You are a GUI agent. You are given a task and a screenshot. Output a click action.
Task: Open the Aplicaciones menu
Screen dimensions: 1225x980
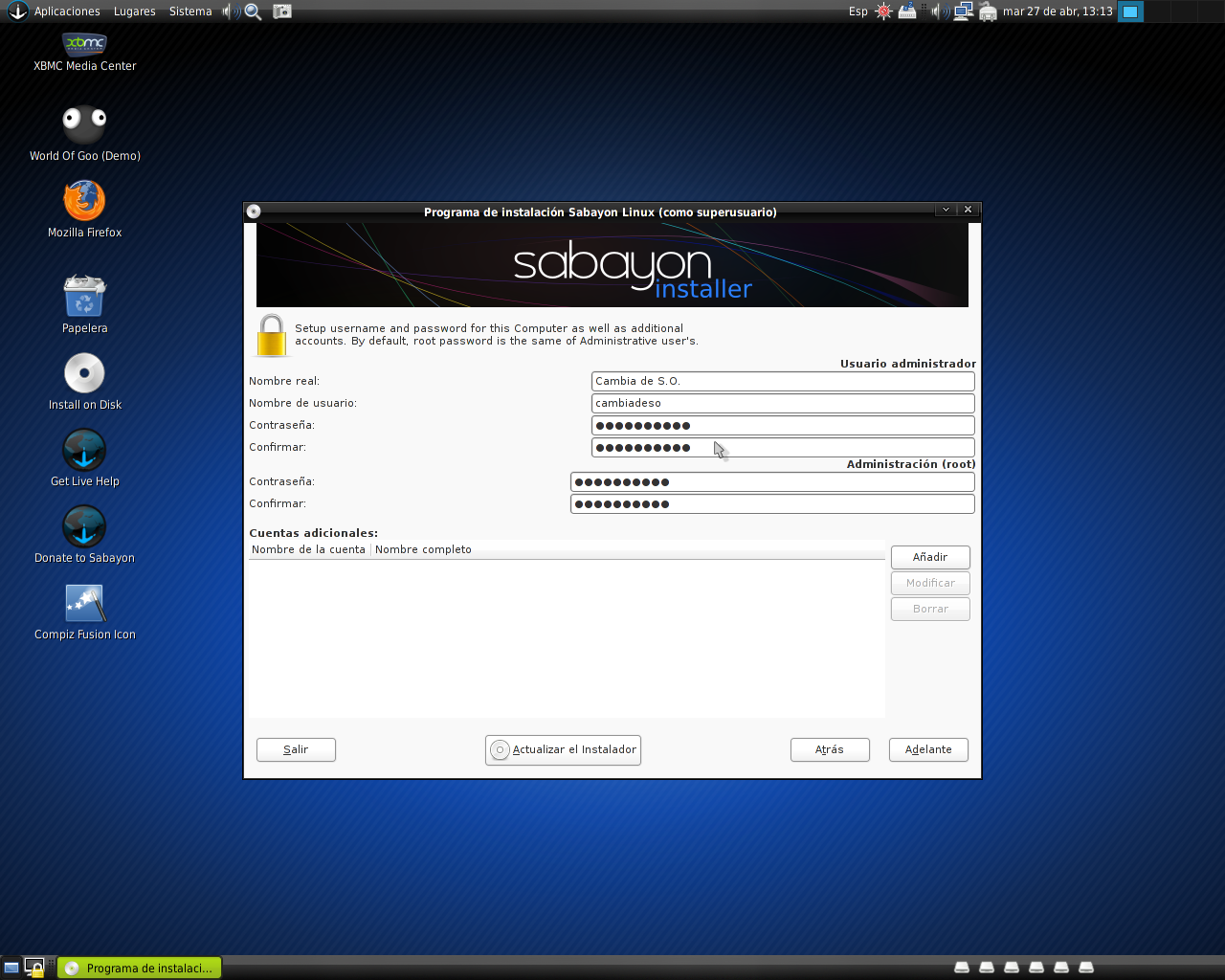pyautogui.click(x=67, y=11)
